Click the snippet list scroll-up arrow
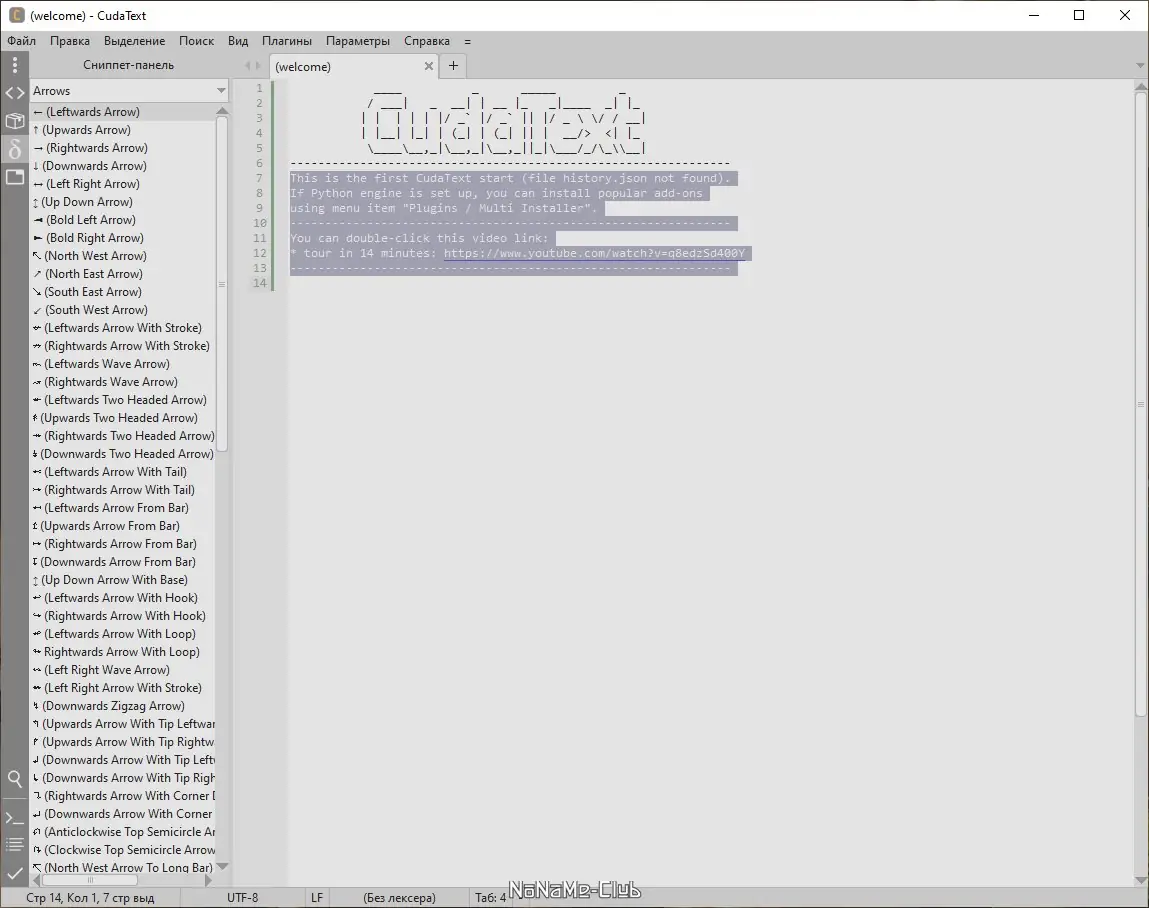The height and width of the screenshot is (908, 1149). pyautogui.click(x=222, y=111)
